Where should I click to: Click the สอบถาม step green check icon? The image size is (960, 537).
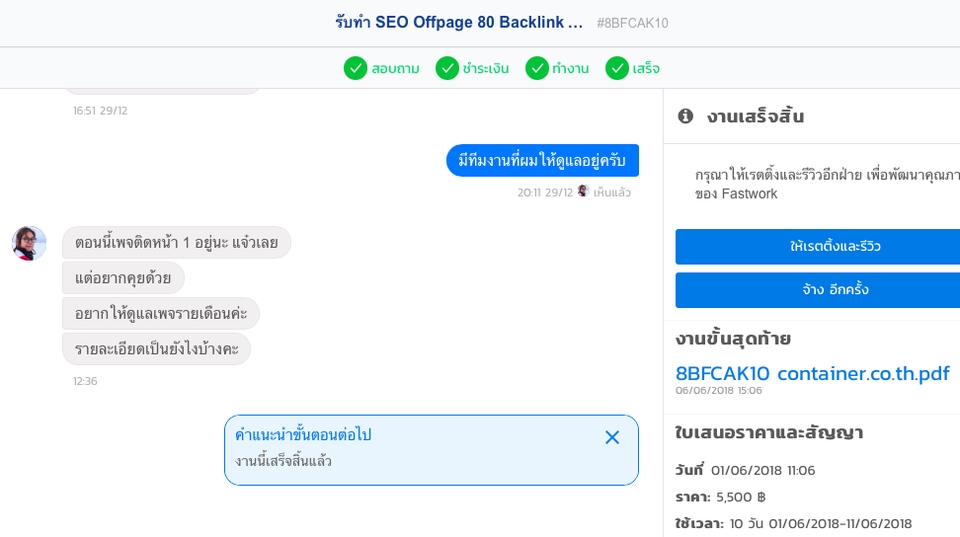pyautogui.click(x=355, y=69)
